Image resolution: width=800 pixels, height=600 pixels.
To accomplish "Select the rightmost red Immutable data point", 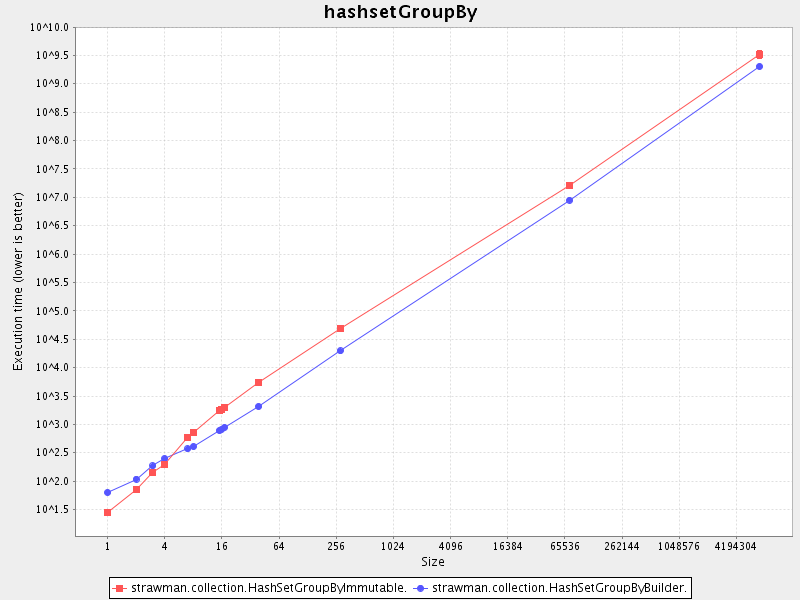I will click(x=759, y=54).
